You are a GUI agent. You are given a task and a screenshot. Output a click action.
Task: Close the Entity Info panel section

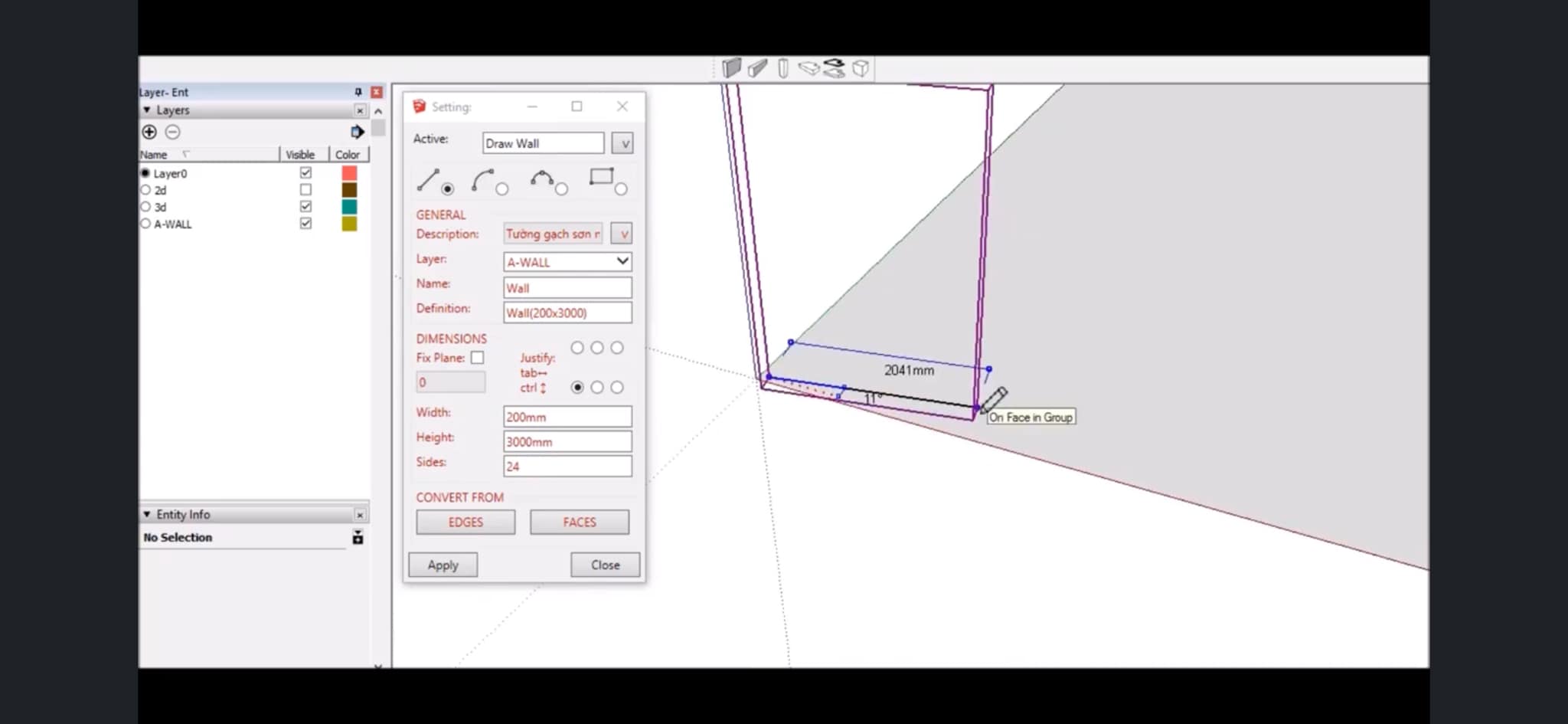click(360, 515)
